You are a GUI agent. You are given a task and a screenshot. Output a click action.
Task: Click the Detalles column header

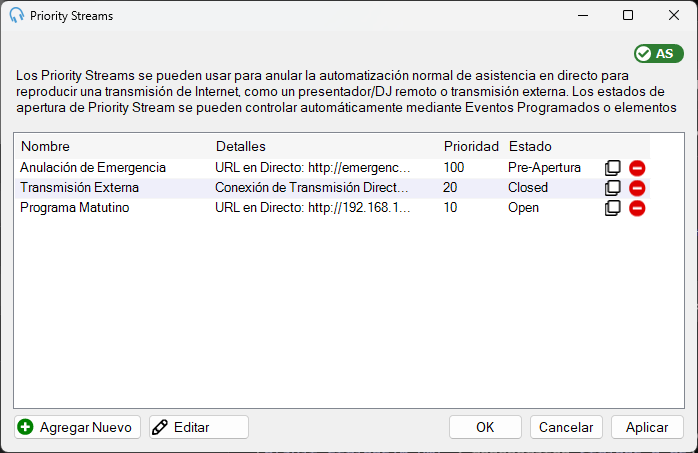coord(241,146)
